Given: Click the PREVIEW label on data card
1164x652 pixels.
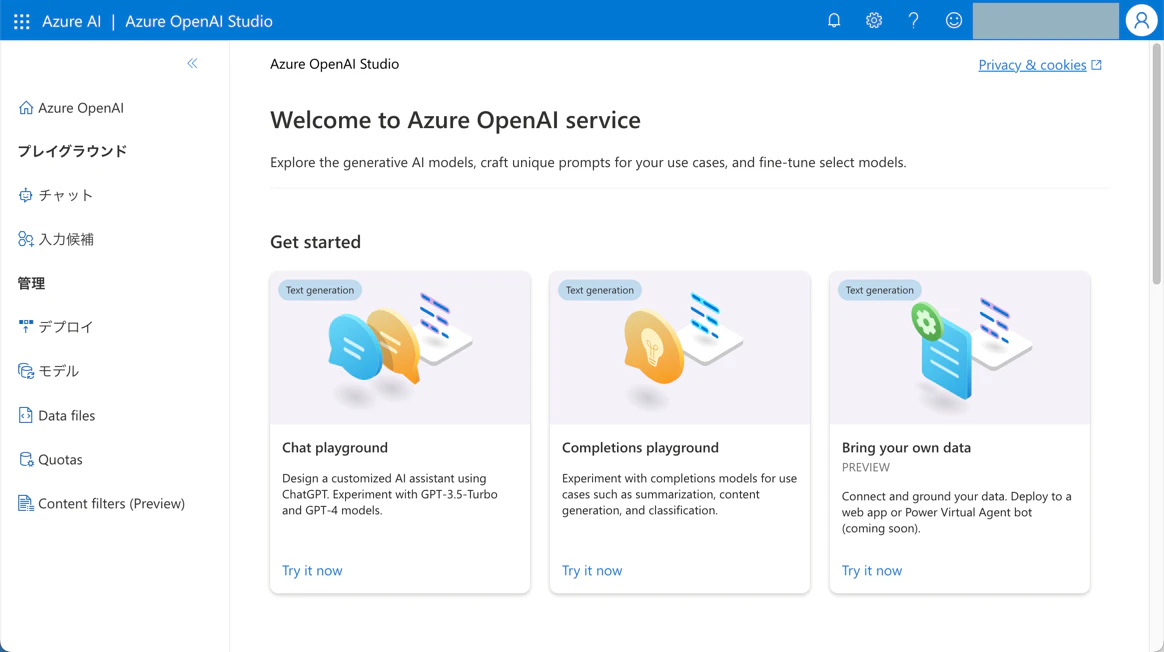Looking at the screenshot, I should tap(866, 467).
